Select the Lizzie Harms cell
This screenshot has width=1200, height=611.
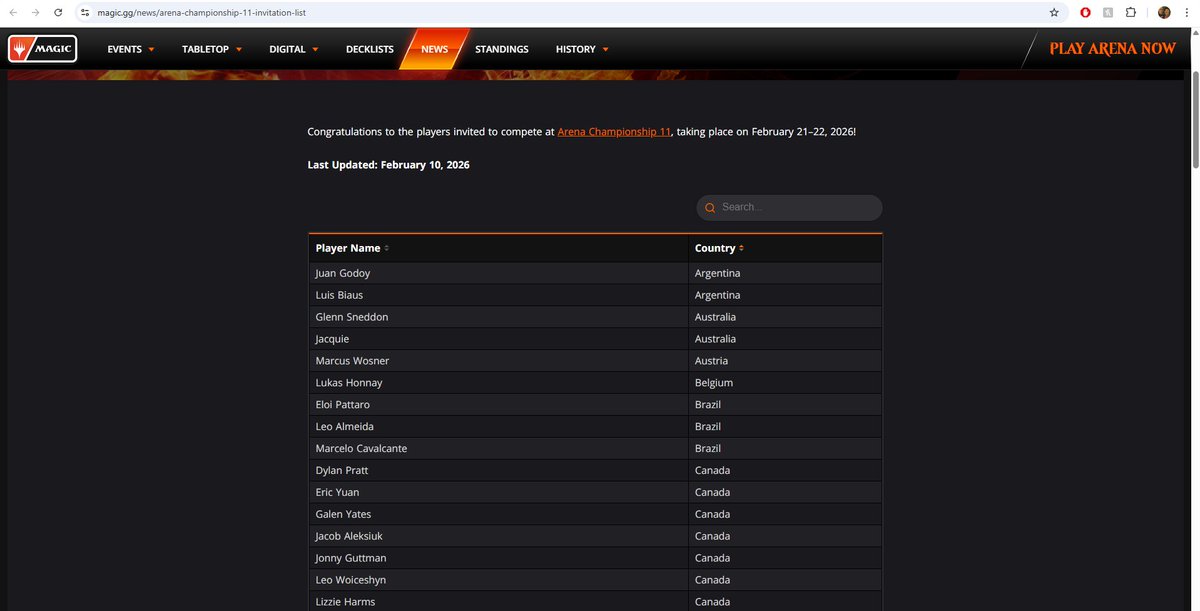pos(498,601)
